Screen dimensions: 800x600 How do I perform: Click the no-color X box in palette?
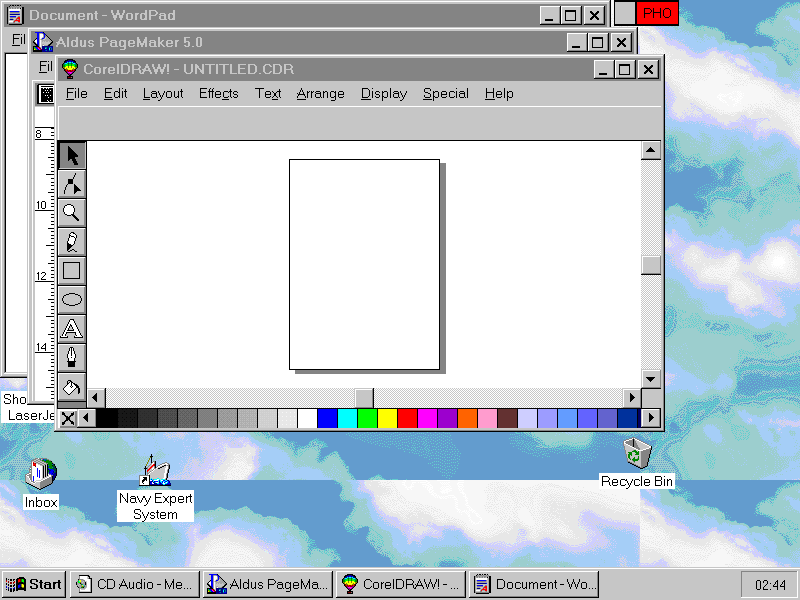(x=68, y=419)
